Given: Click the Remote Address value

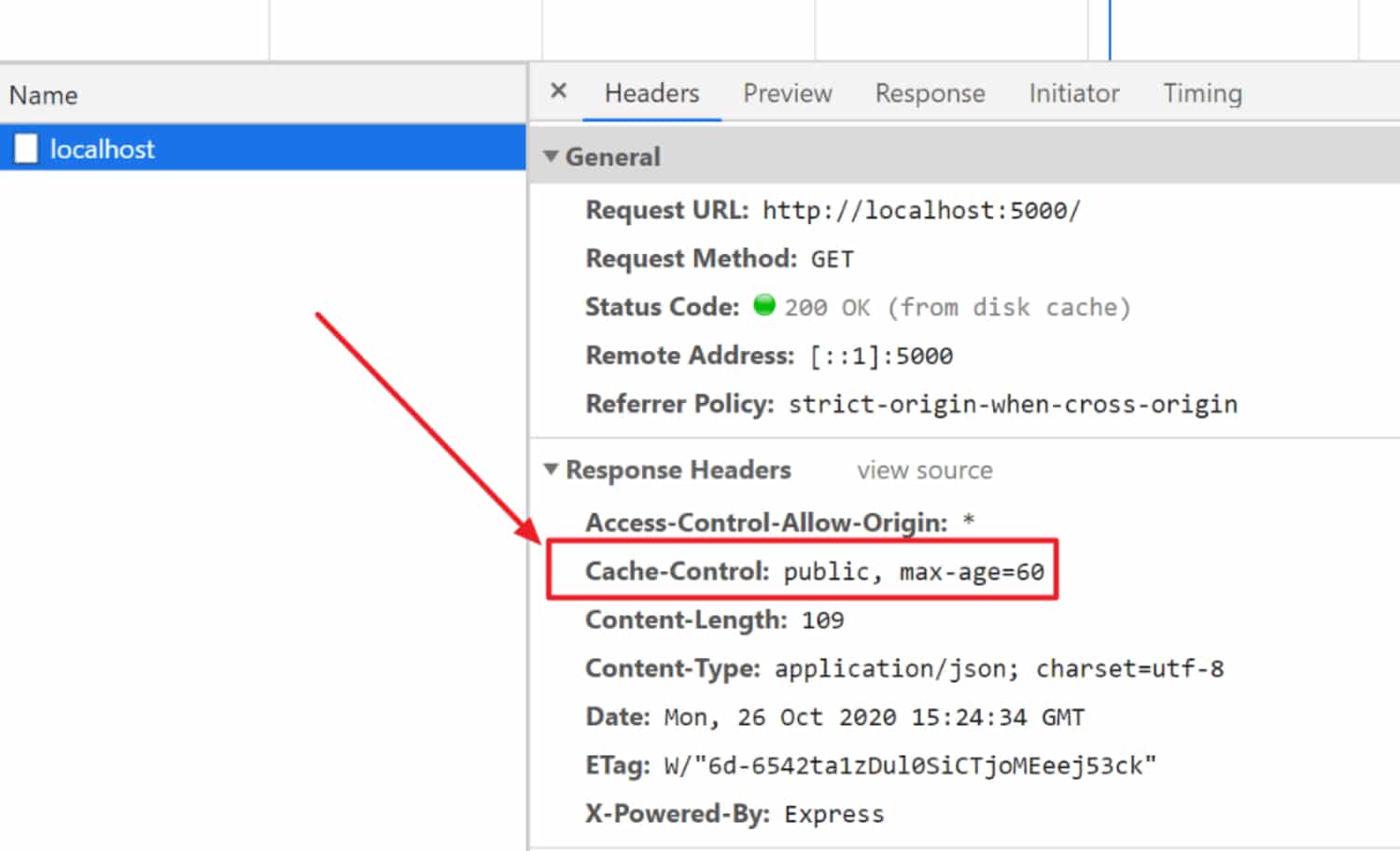Looking at the screenshot, I should (880, 355).
